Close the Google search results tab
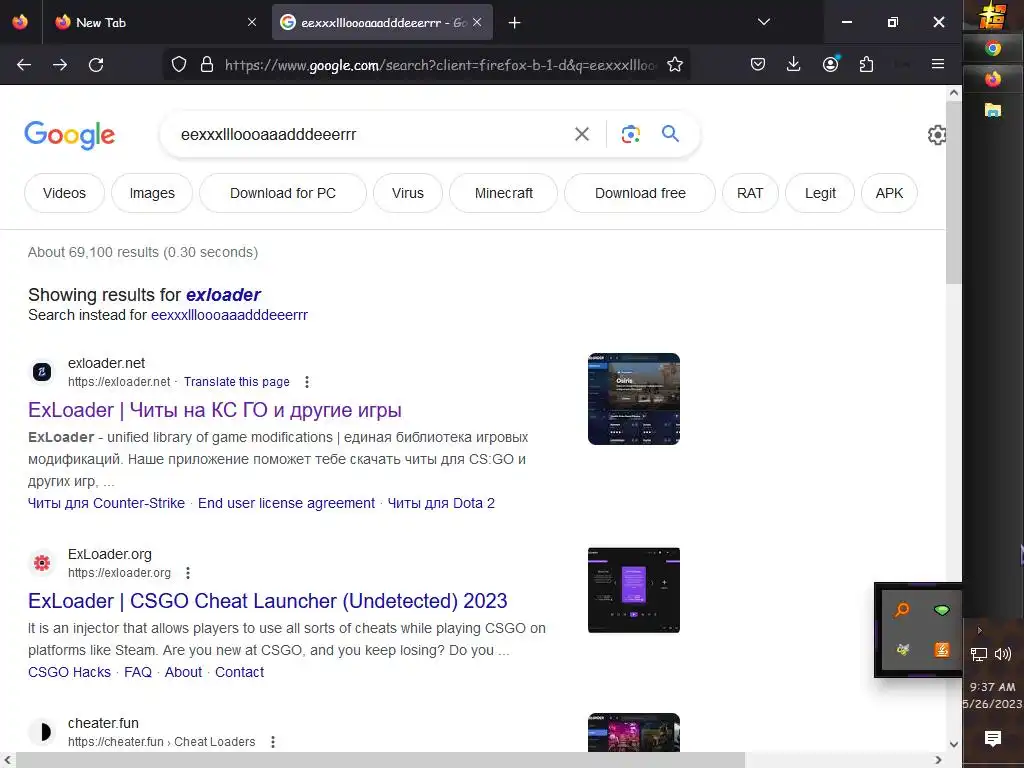Viewport: 1024px width, 768px height. (x=477, y=22)
